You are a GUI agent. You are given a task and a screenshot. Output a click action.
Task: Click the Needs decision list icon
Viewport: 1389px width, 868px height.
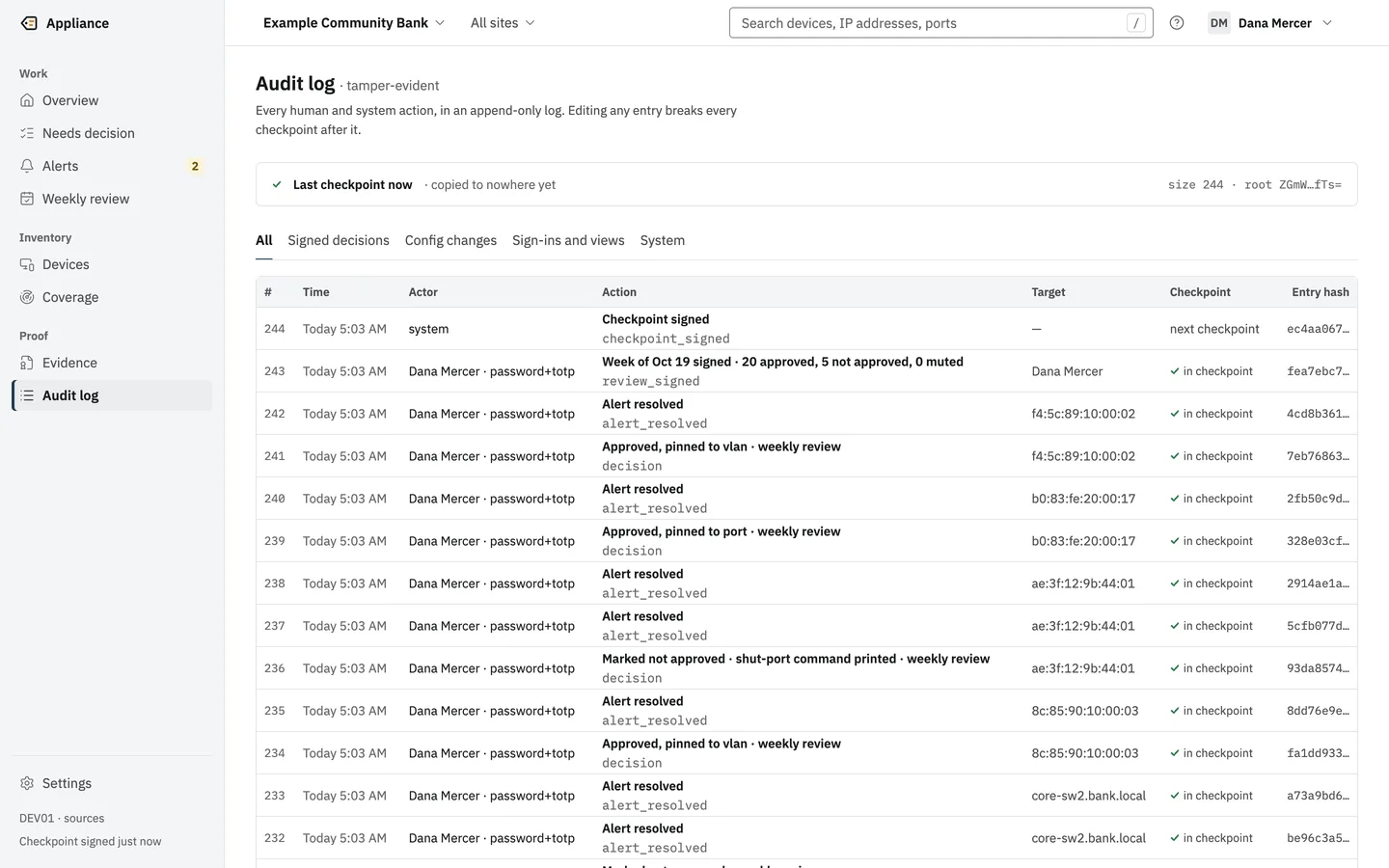27,133
